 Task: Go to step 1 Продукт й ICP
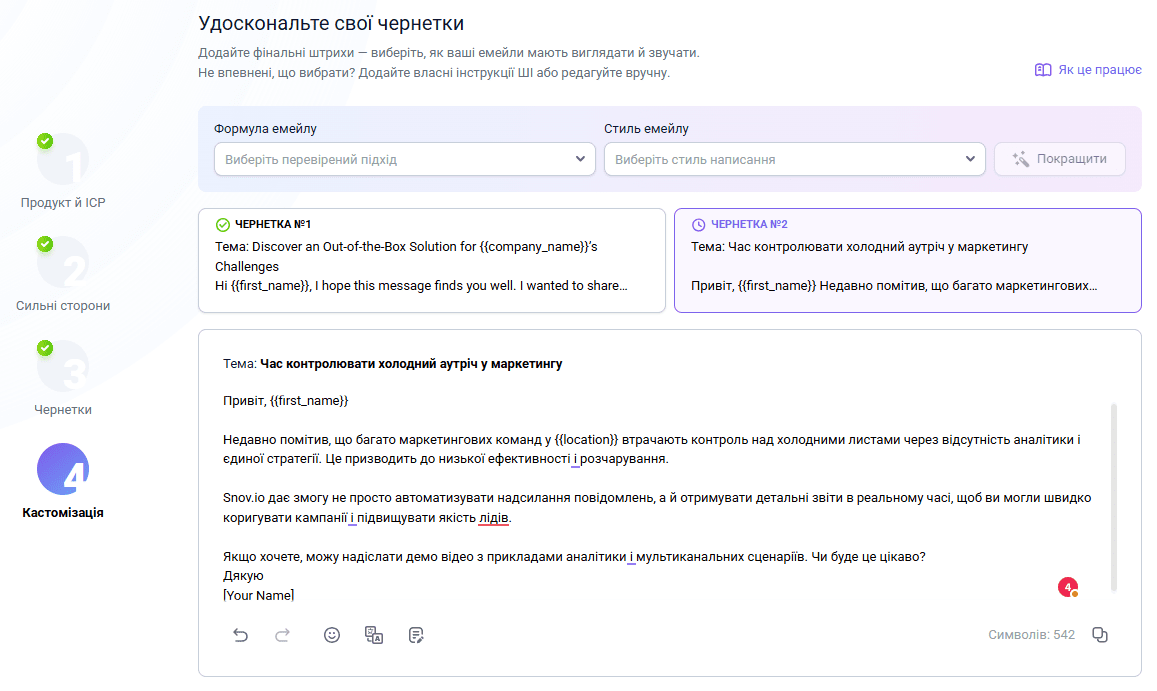63,160
